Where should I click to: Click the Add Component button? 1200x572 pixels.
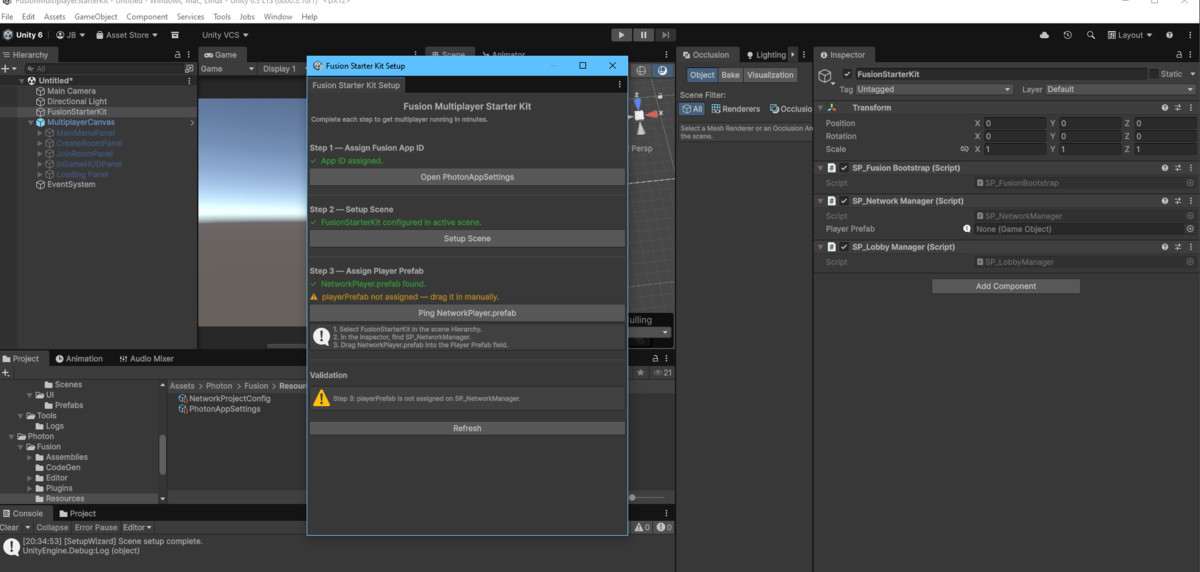(1006, 286)
